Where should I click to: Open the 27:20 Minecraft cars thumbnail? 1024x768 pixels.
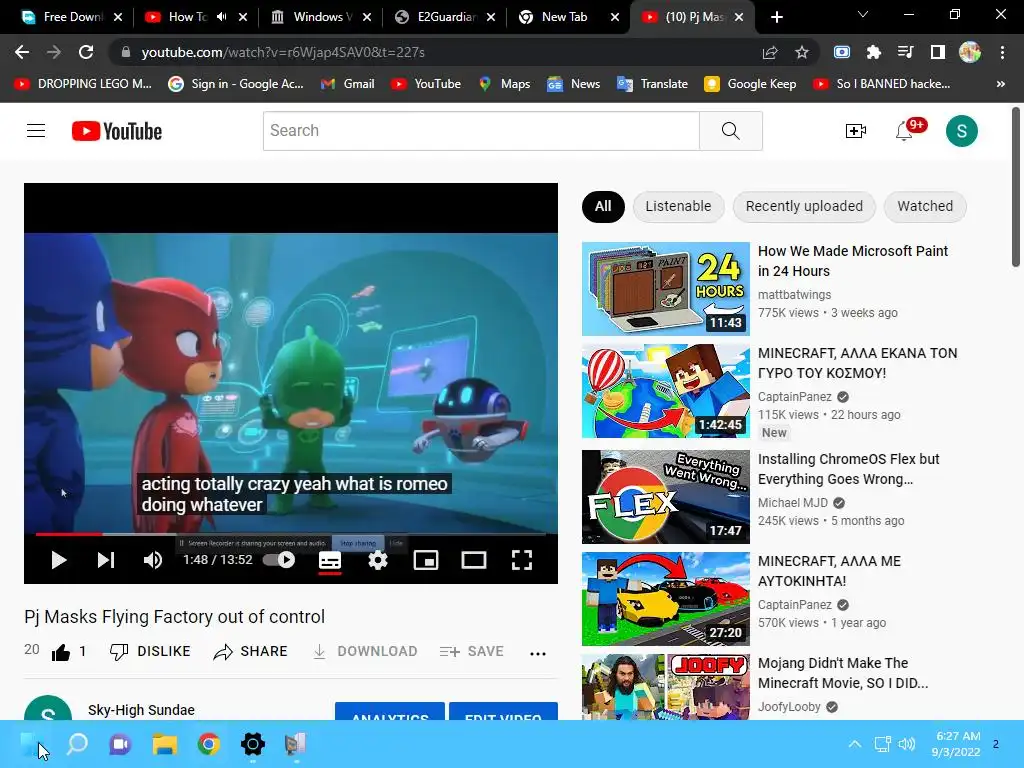(665, 599)
